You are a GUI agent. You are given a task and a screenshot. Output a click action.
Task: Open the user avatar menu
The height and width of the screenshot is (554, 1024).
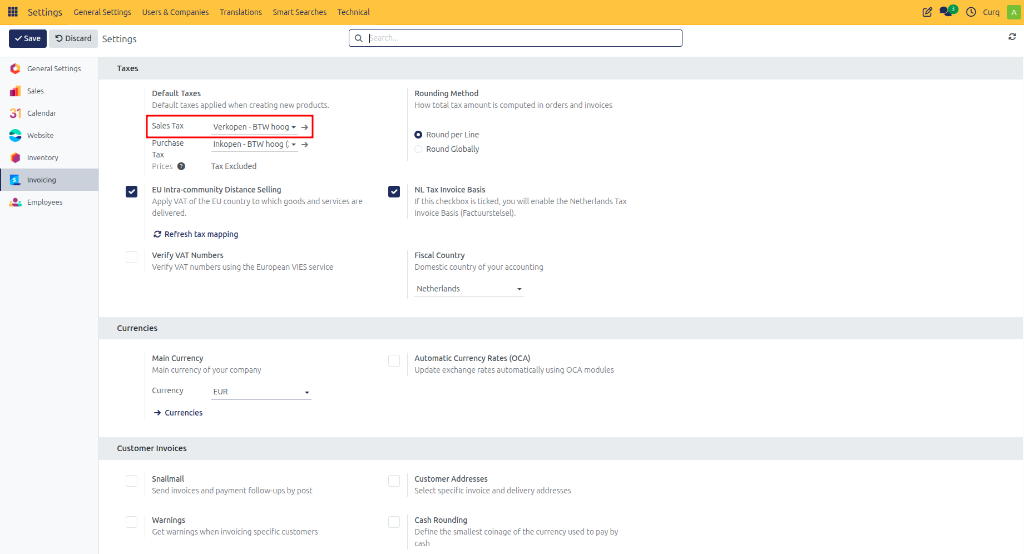1013,12
